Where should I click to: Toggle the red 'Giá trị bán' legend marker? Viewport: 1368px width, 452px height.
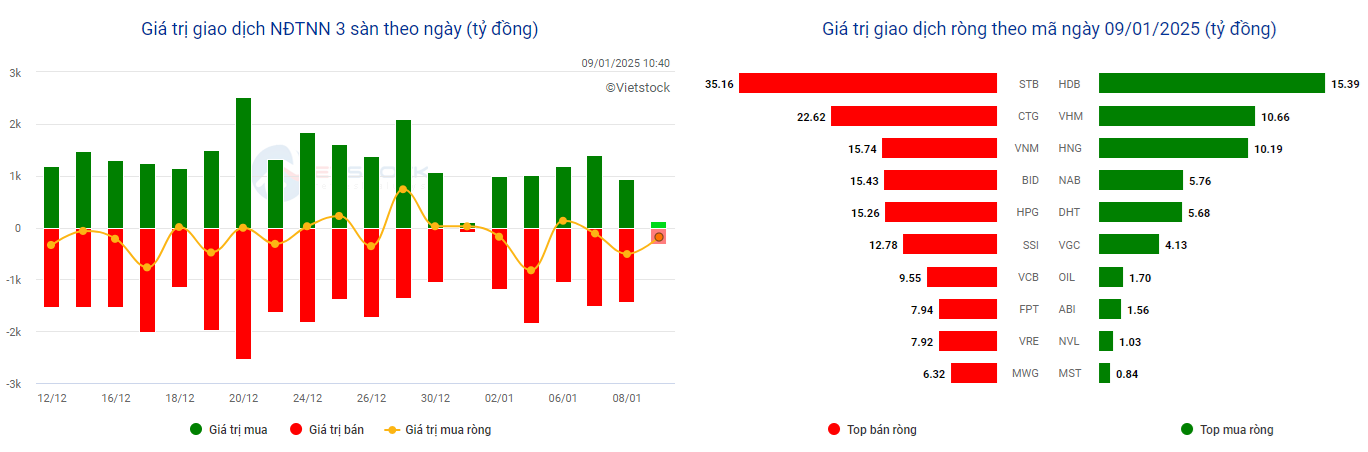(296, 430)
